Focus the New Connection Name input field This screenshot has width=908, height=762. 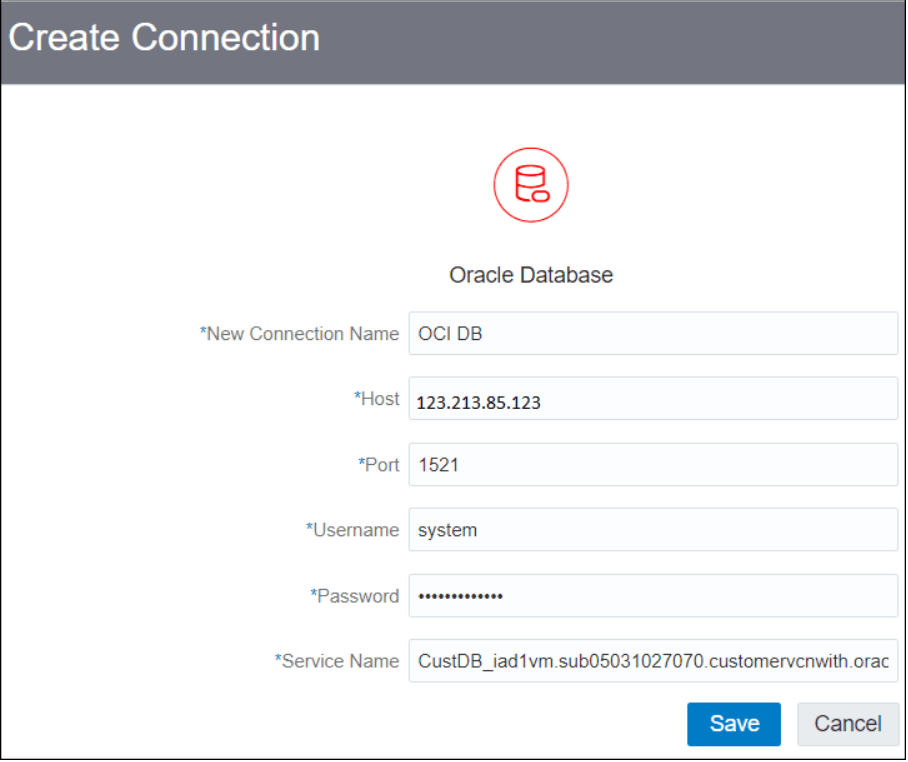click(653, 334)
